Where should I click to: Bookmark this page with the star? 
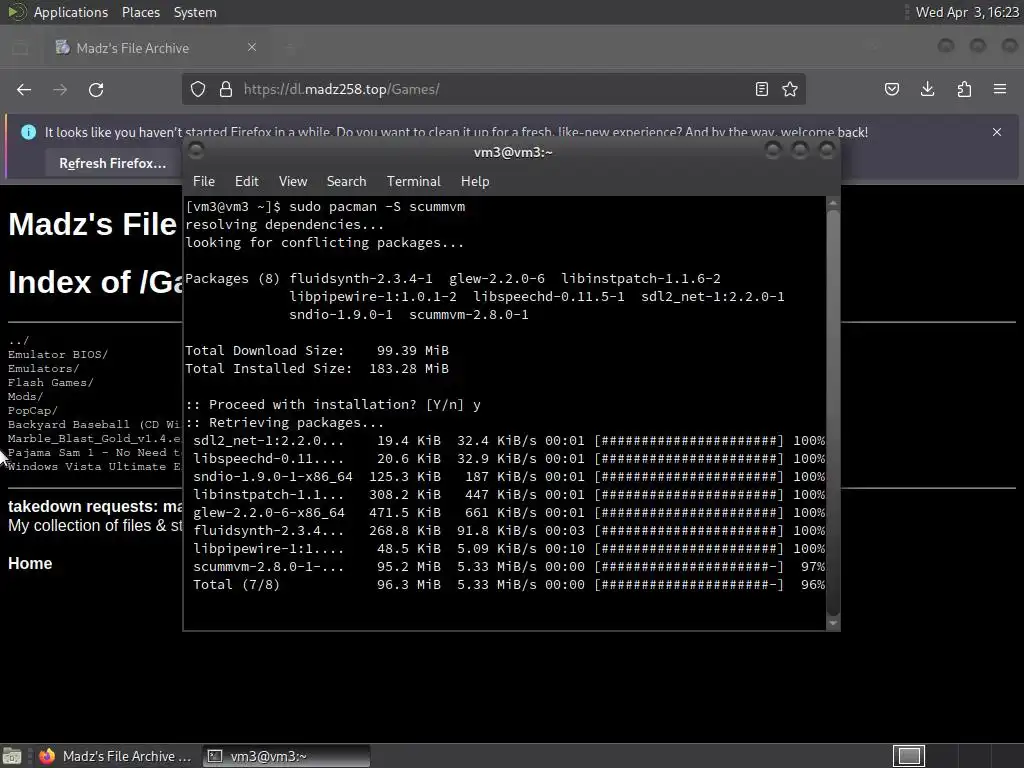(x=790, y=89)
